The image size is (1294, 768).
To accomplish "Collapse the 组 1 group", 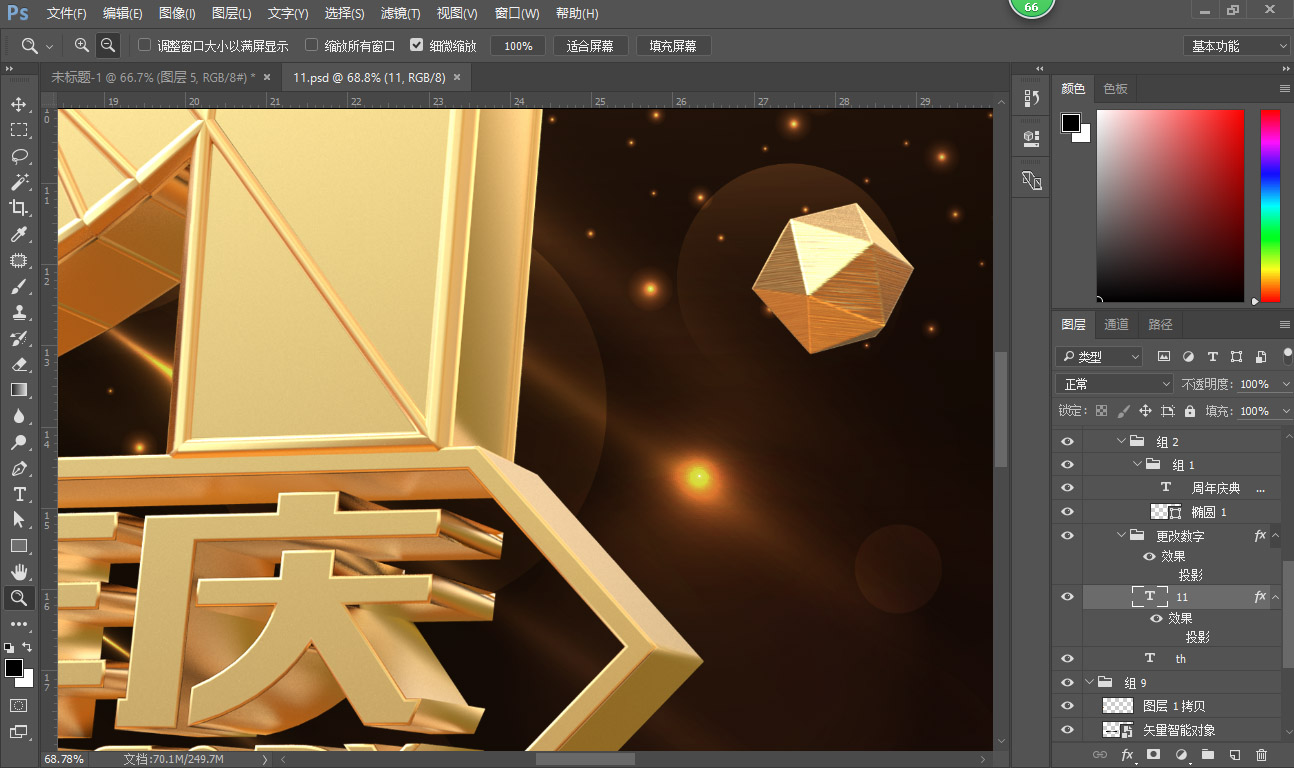I will click(1137, 464).
